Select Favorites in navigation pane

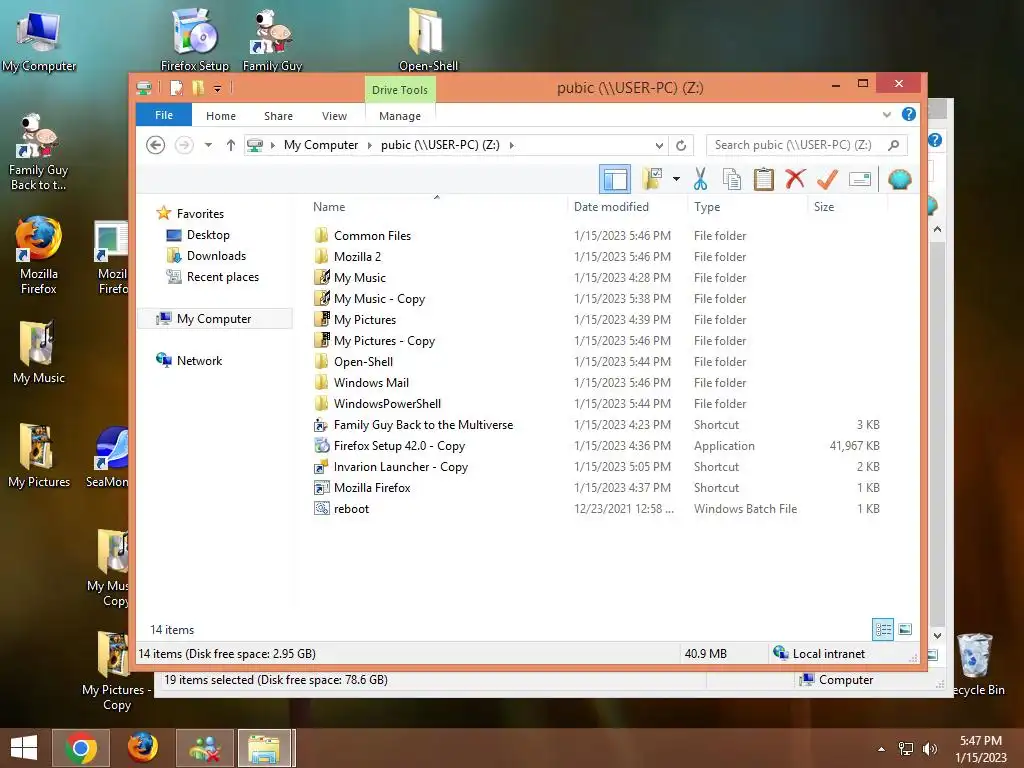pos(200,214)
